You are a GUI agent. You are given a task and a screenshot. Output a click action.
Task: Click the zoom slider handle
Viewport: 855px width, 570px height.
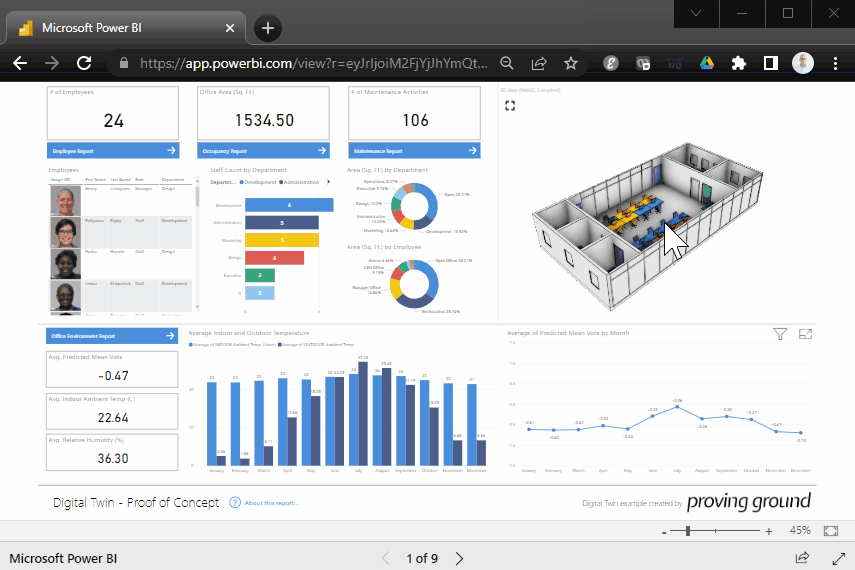point(688,531)
